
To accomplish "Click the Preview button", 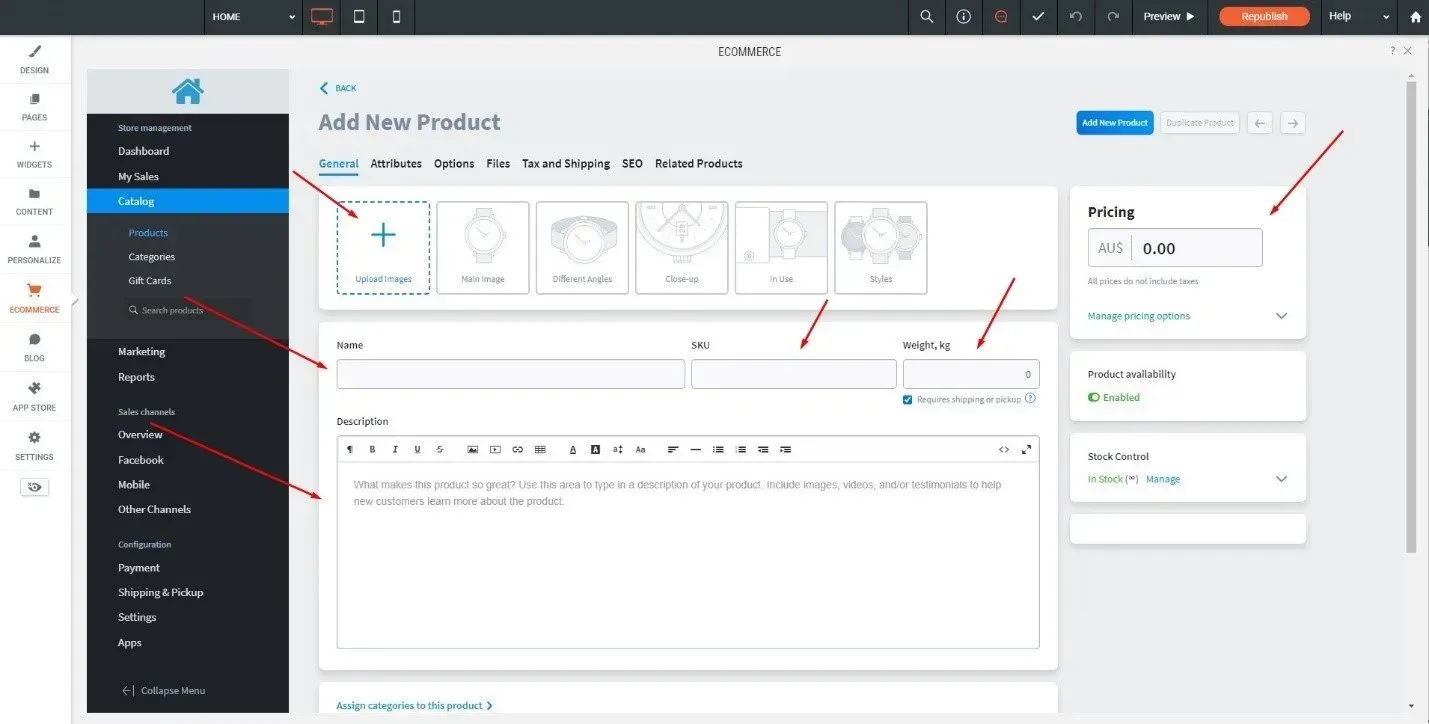I will (x=1168, y=17).
